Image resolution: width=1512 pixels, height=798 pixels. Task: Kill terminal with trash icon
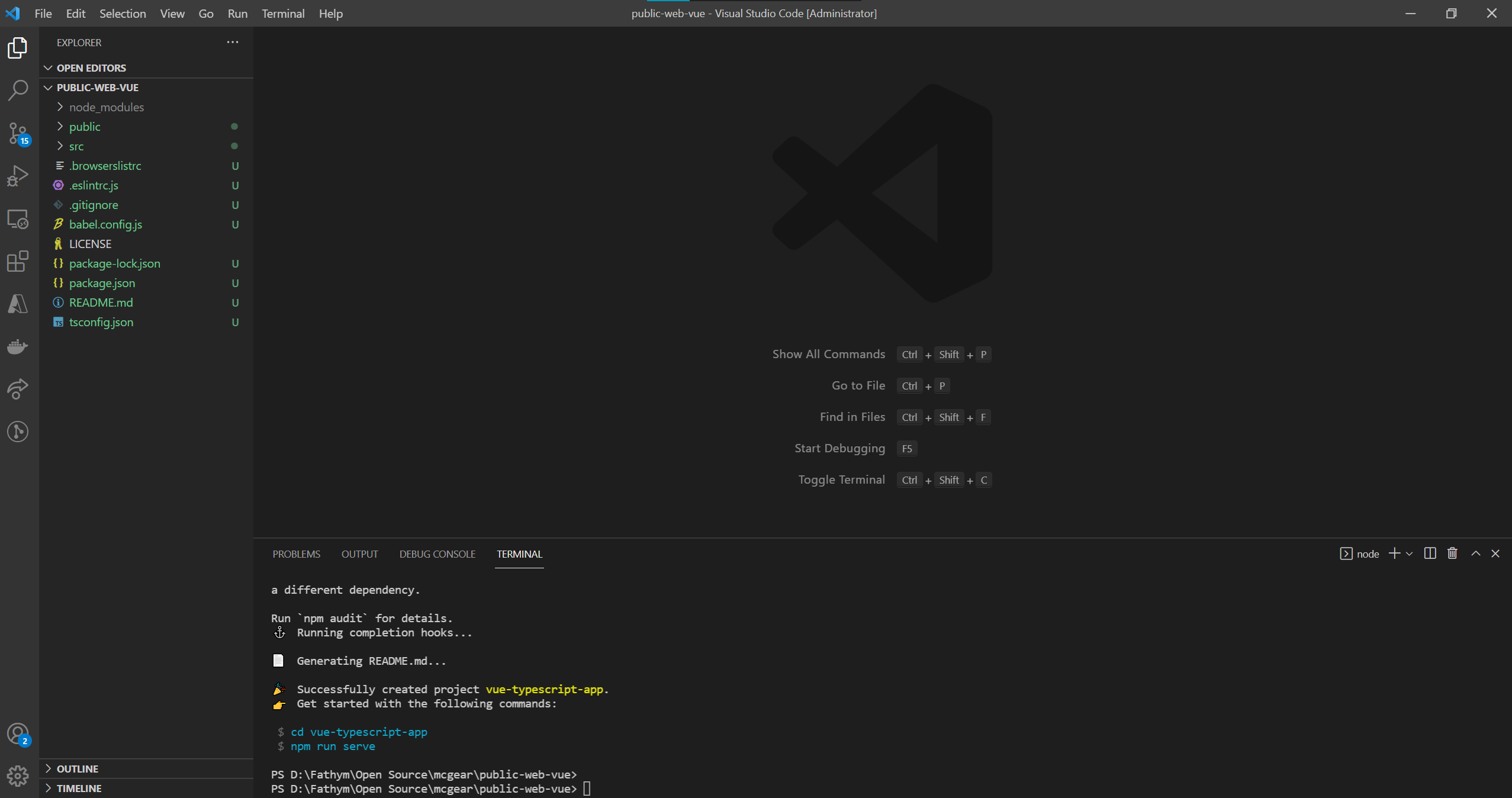[x=1452, y=554]
